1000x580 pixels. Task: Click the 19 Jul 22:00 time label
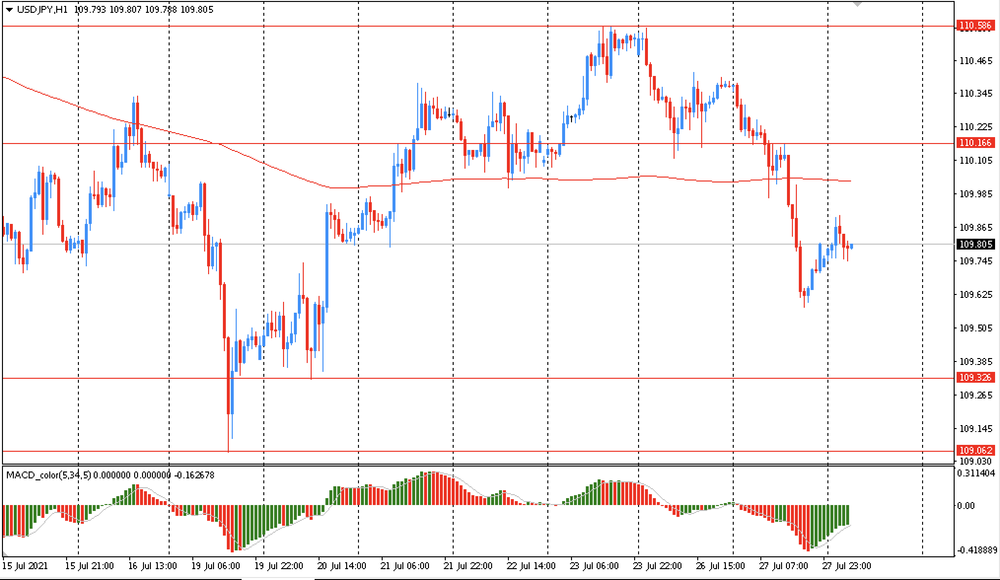[279, 566]
